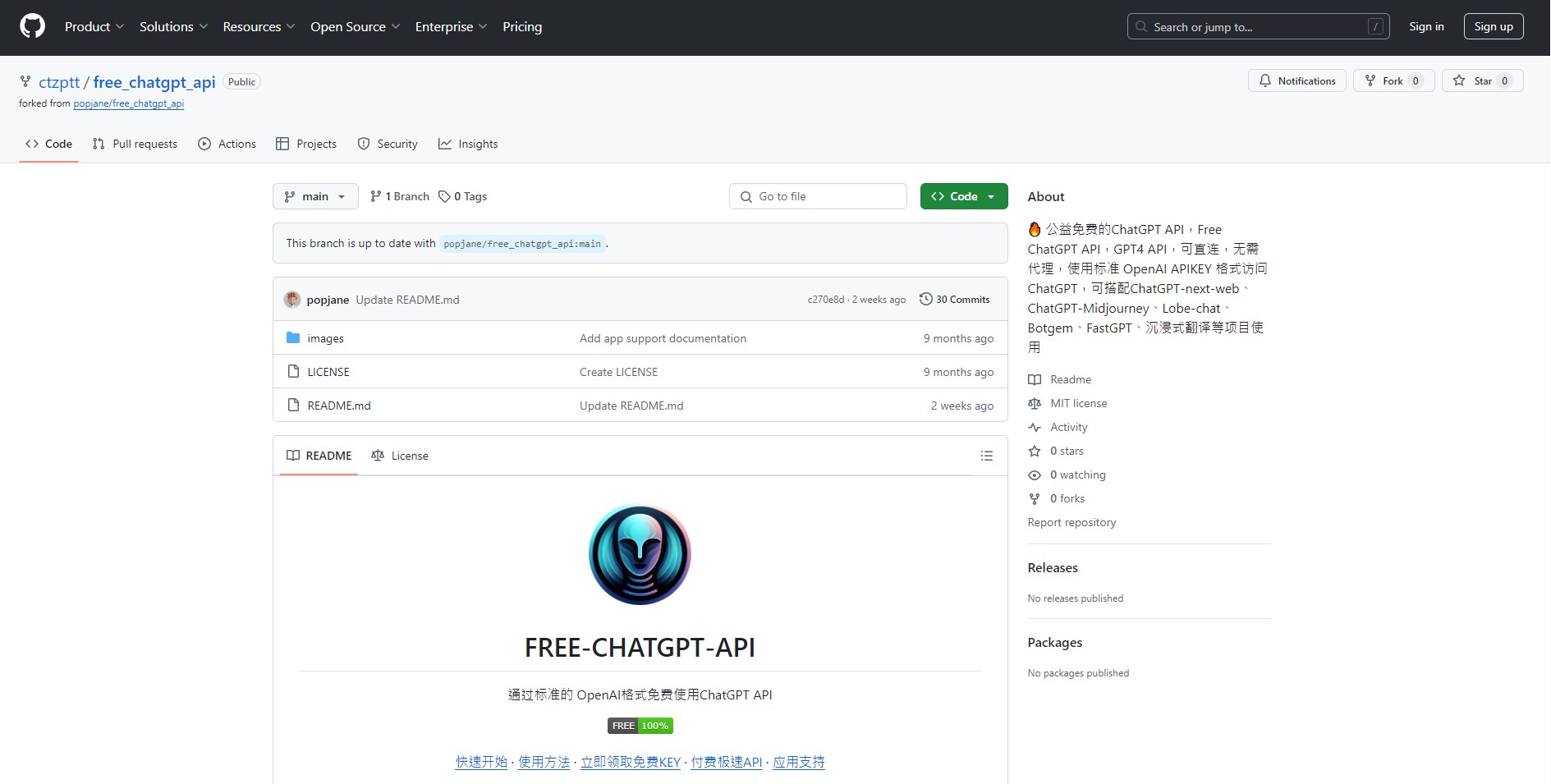Open the Releases heading link
Viewport: 1551px width, 784px height.
(x=1053, y=567)
